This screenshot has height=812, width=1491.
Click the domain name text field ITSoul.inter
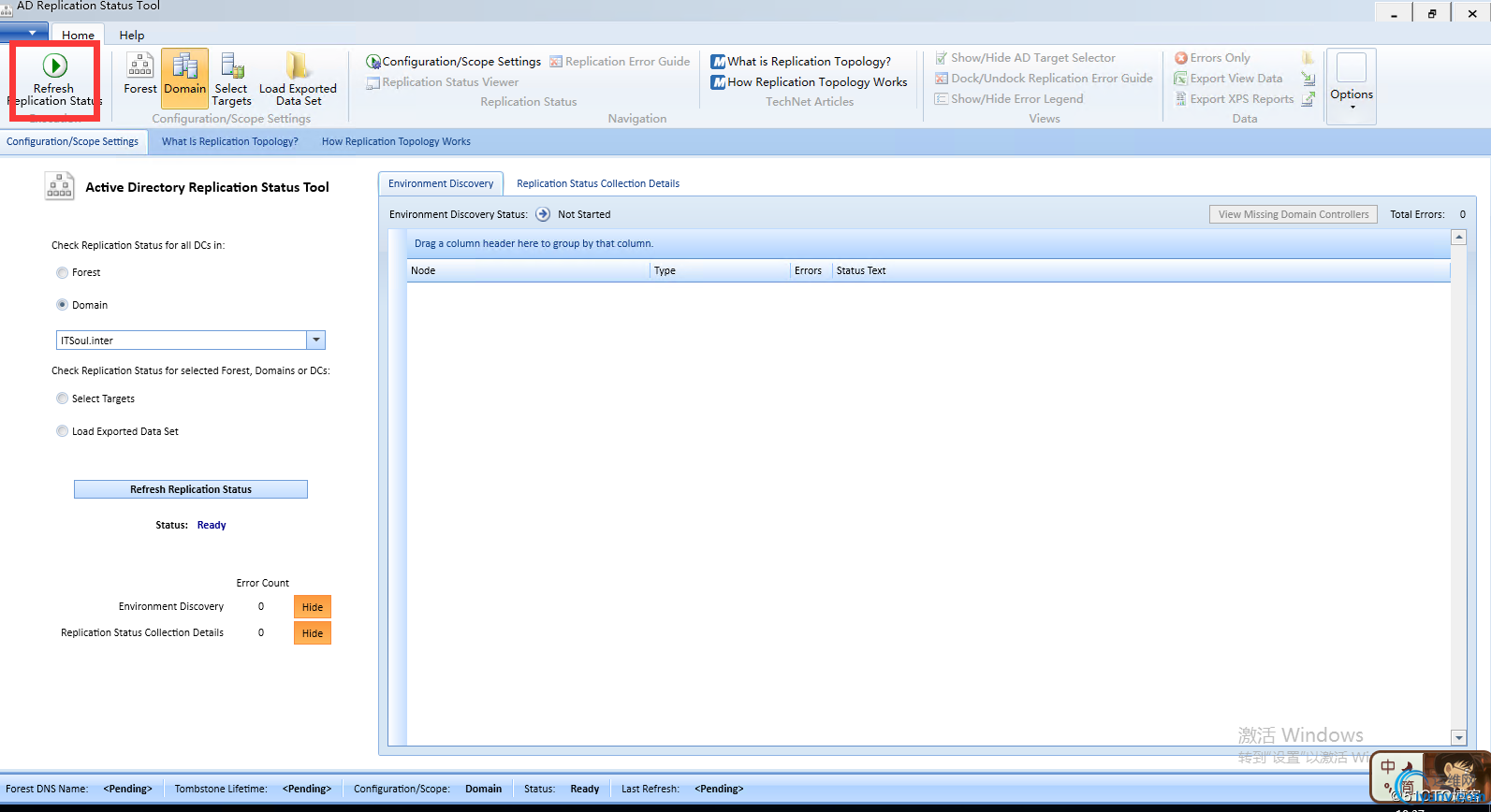coord(182,341)
